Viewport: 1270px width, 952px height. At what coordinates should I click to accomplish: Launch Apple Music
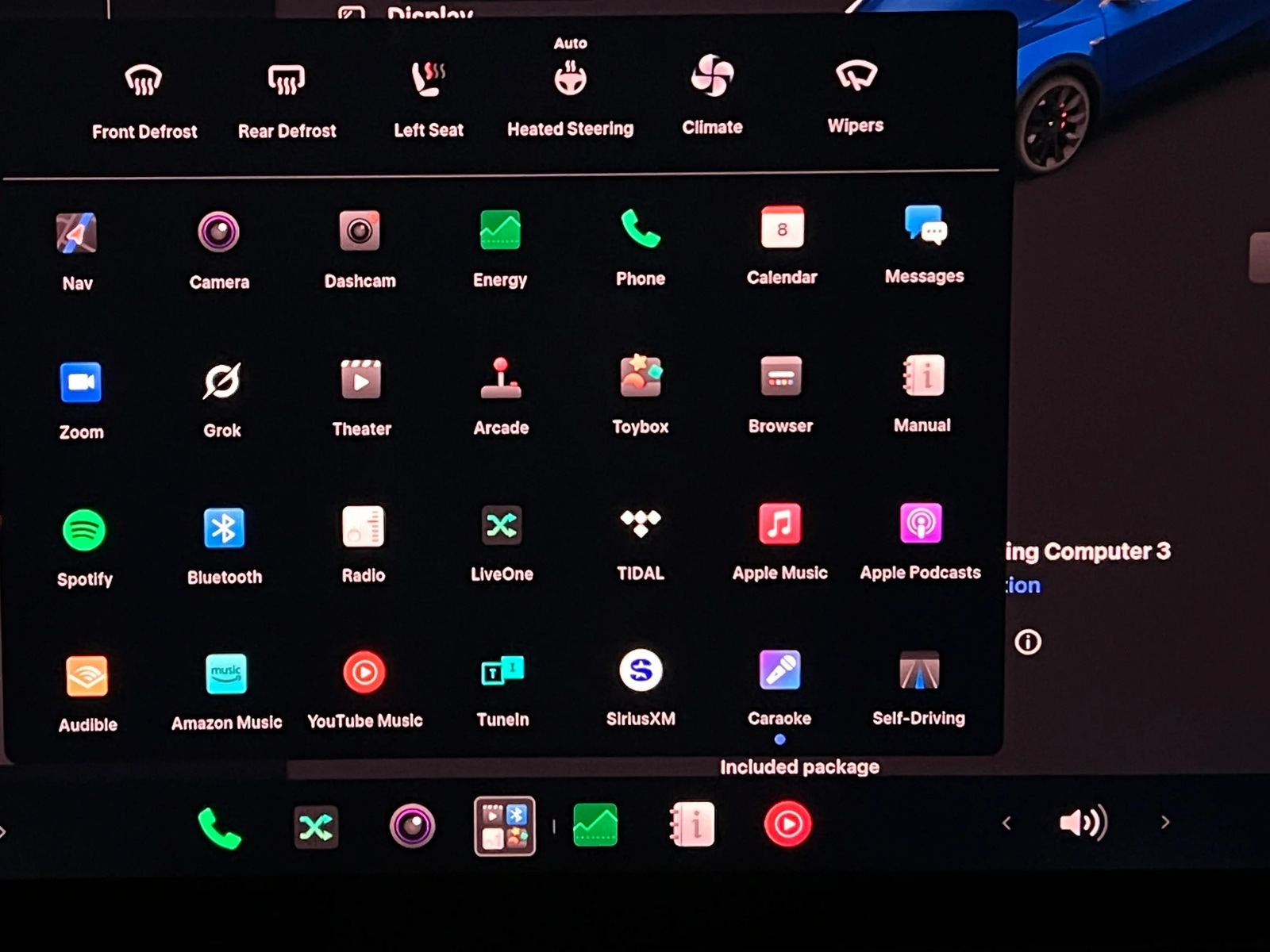coord(779,523)
